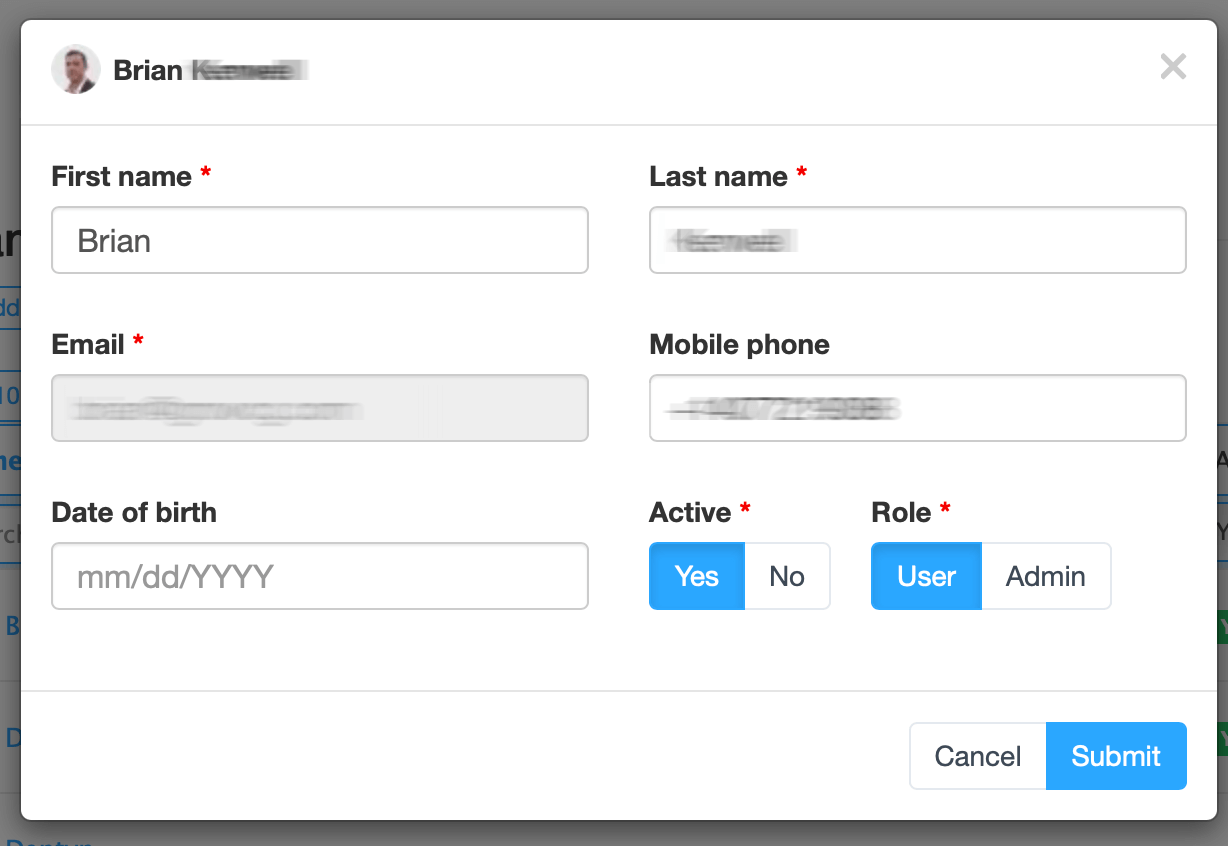Set Active to No
The height and width of the screenshot is (846, 1228).
point(787,576)
